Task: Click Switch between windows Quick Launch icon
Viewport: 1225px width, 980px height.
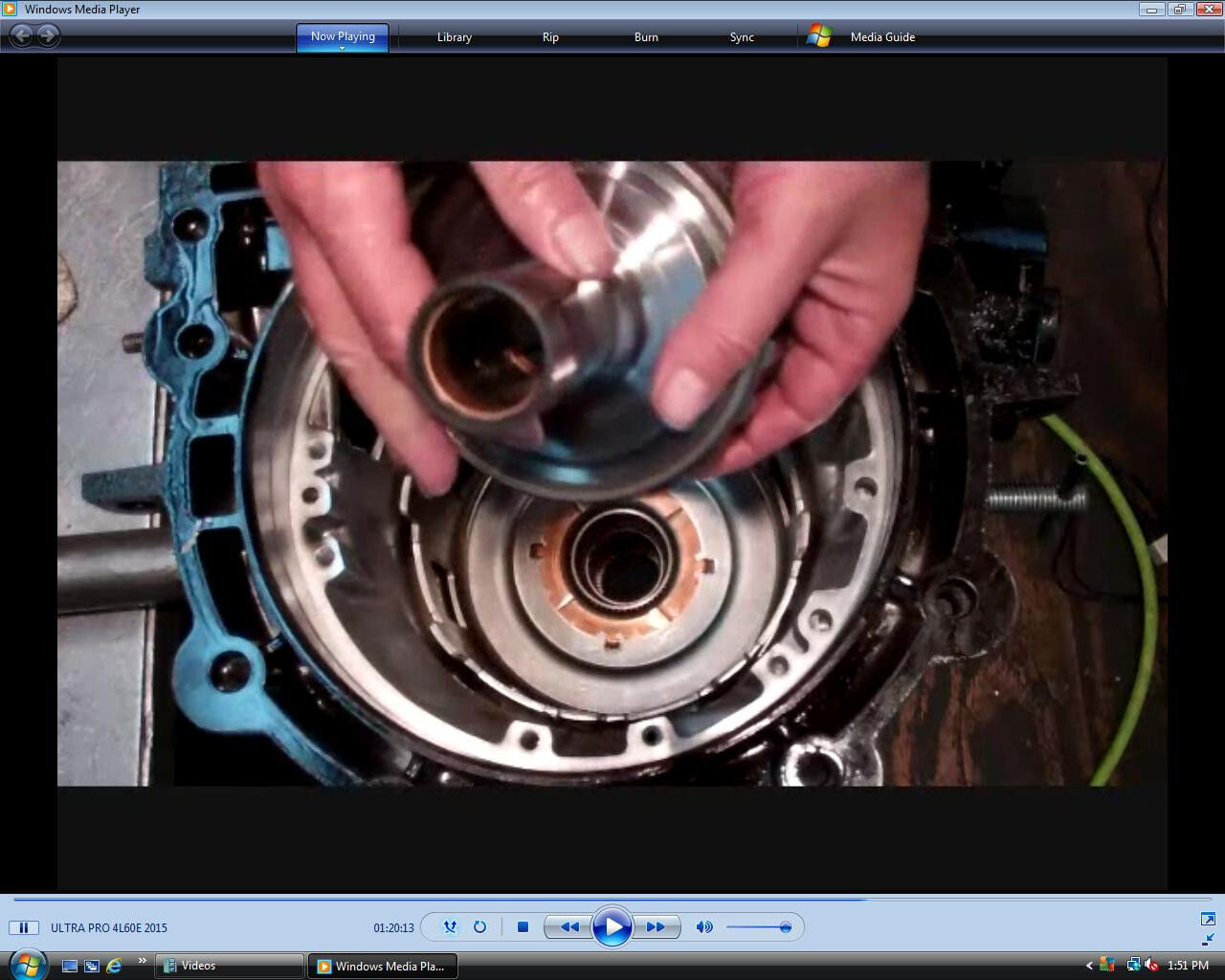Action: coord(92,966)
